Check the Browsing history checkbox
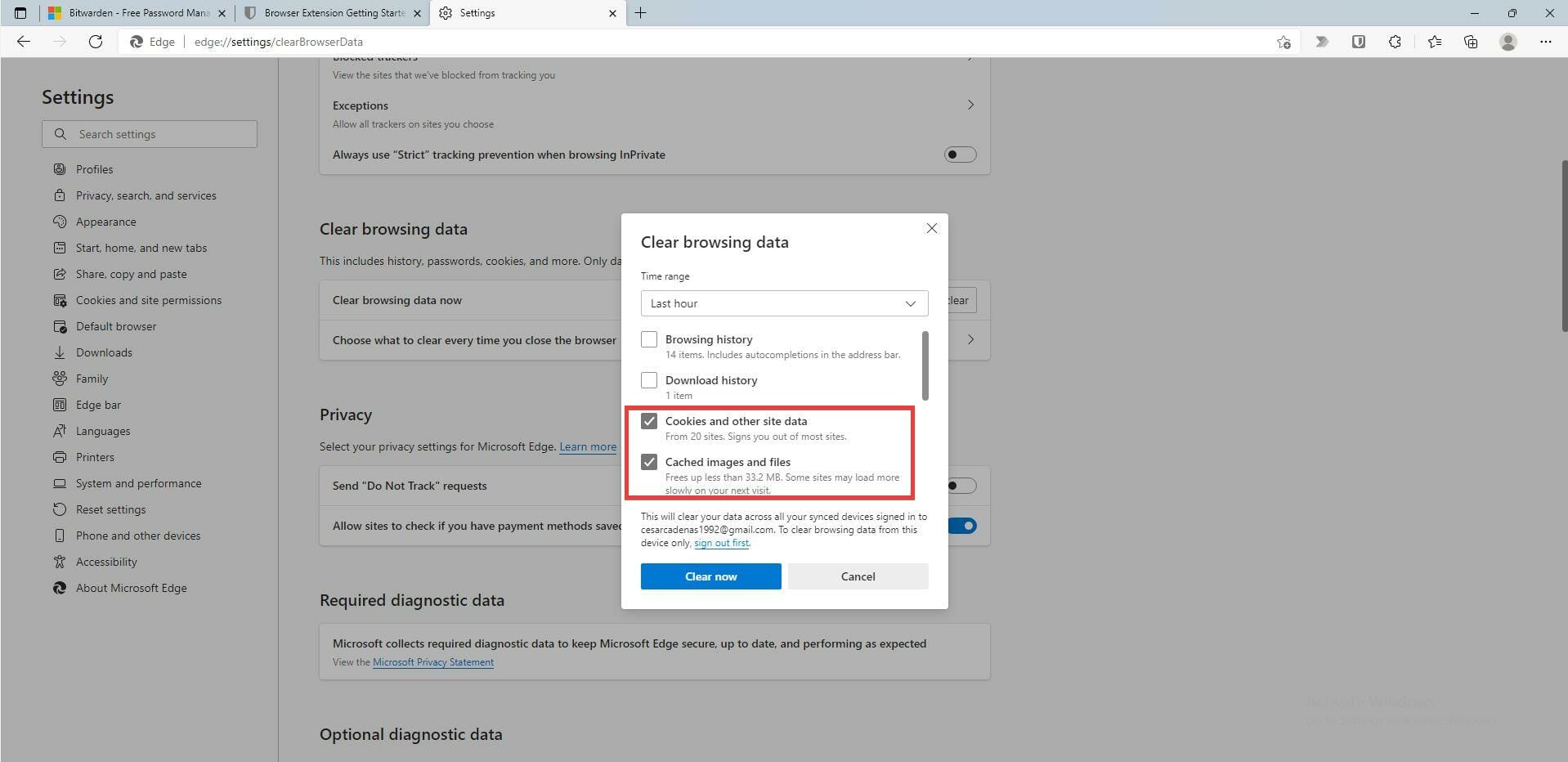The width and height of the screenshot is (1568, 762). pos(649,339)
